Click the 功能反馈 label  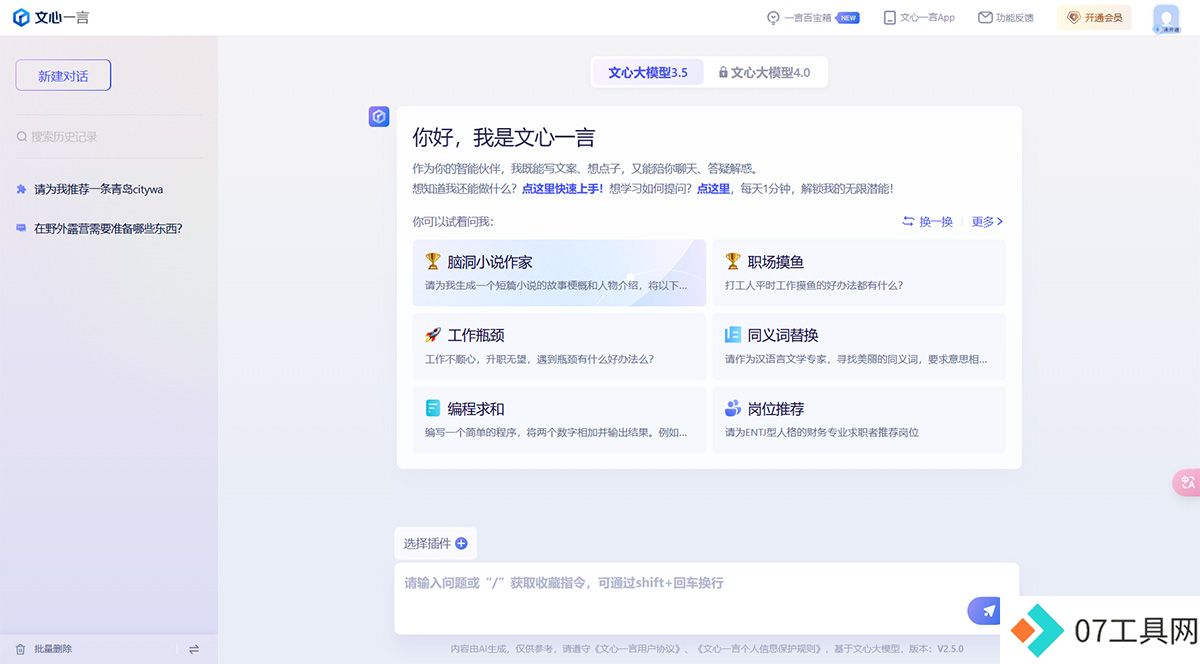tap(1015, 18)
